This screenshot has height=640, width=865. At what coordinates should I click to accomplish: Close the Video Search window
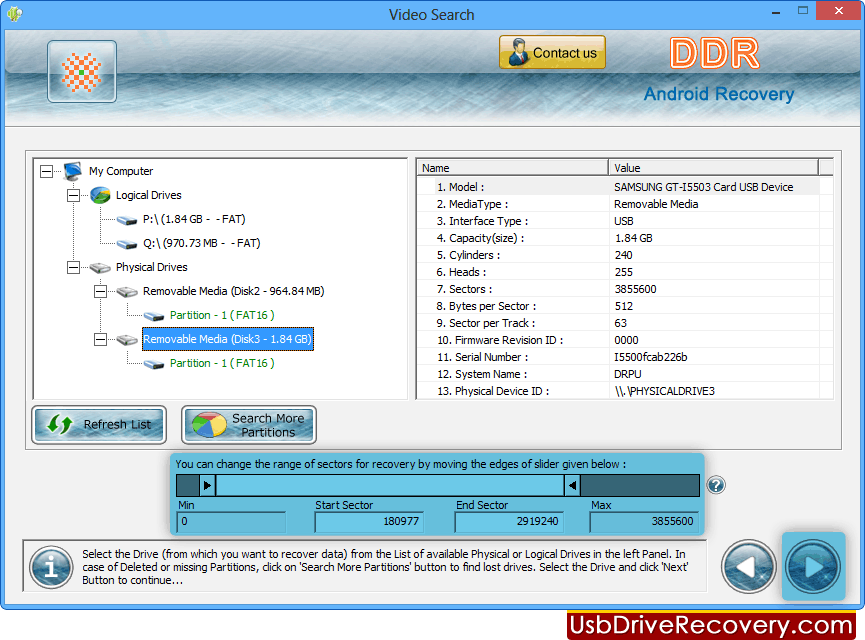click(x=839, y=11)
